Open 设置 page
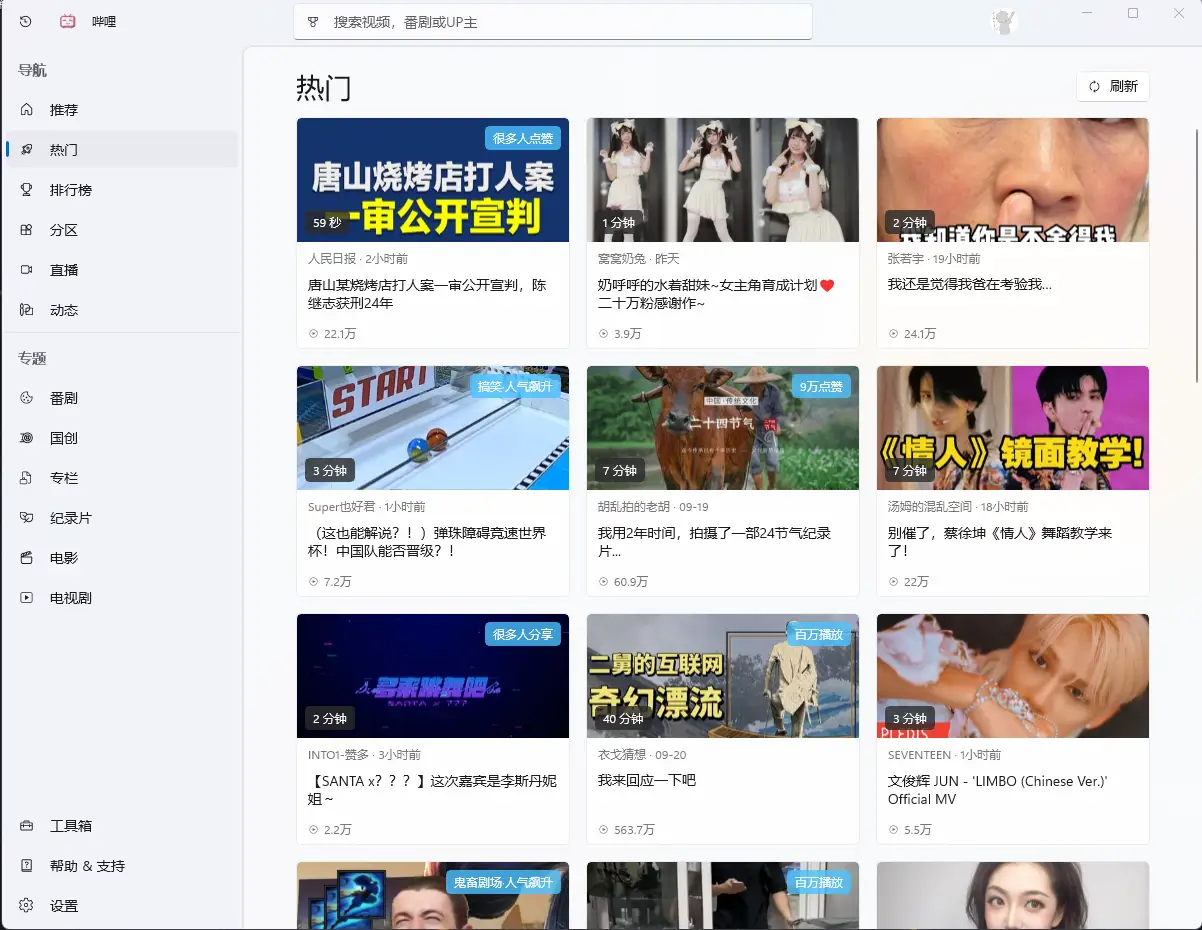The image size is (1202, 930). pos(122,906)
